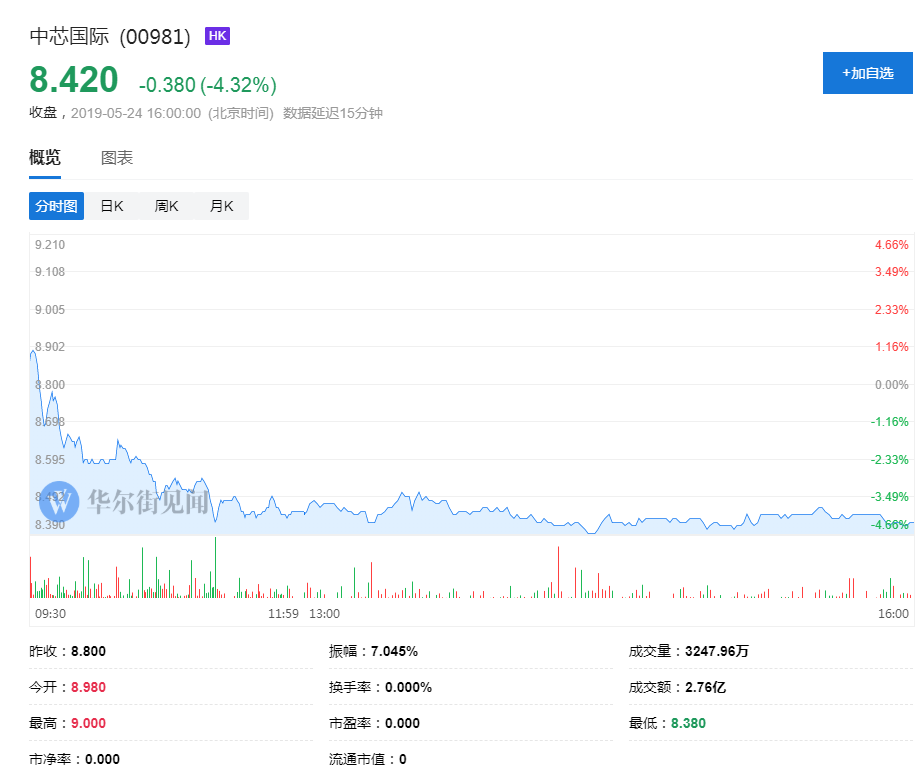
Task: Switch to the 周K weekly candlestick view
Action: pos(167,206)
